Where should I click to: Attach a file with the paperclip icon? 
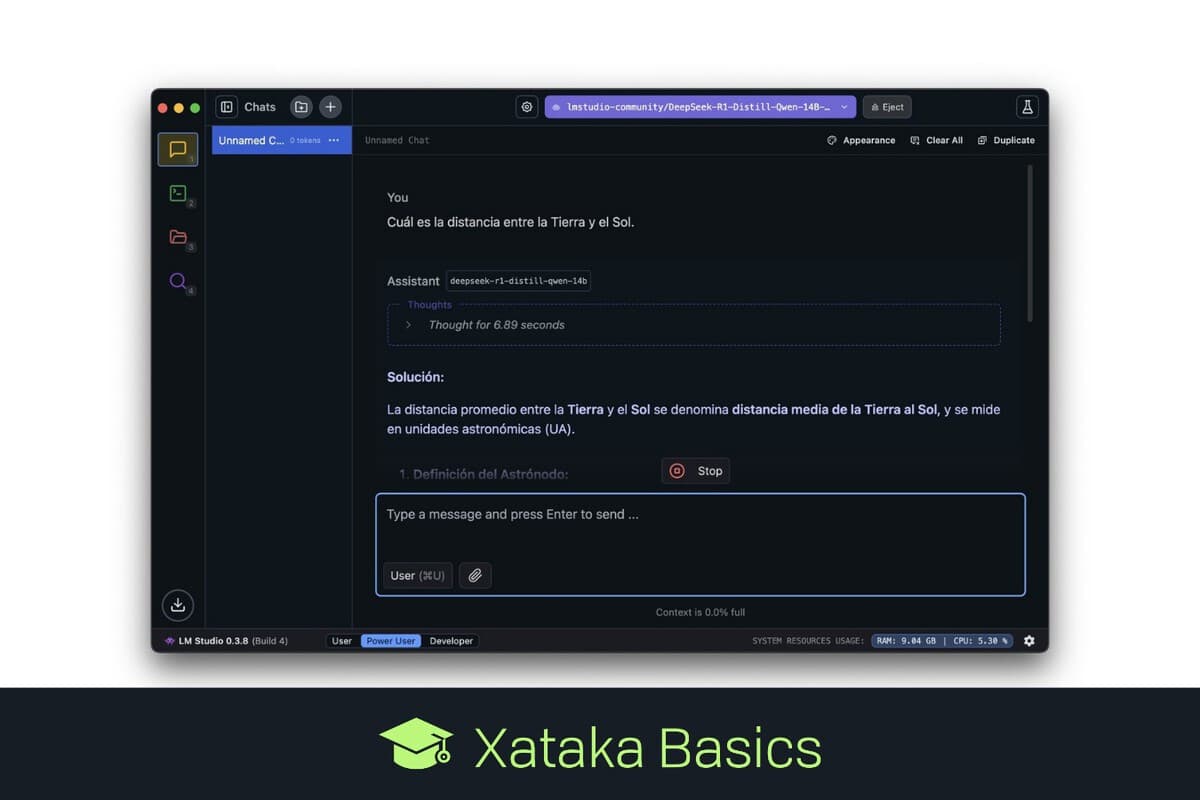click(x=475, y=575)
